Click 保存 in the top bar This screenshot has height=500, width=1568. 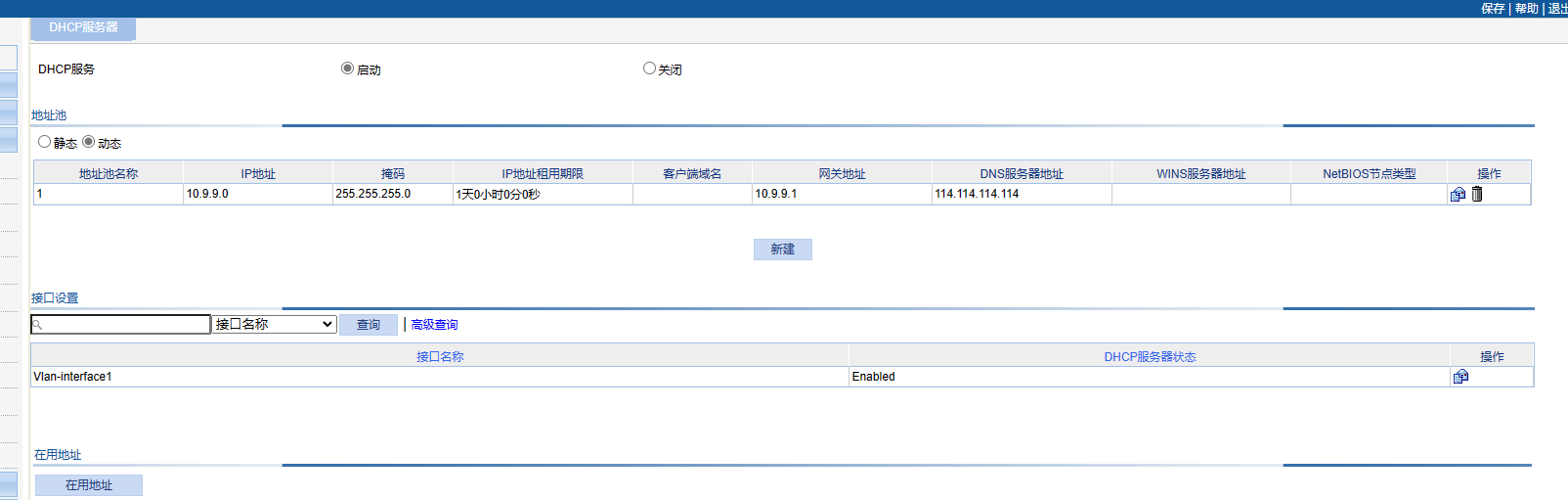(1493, 9)
